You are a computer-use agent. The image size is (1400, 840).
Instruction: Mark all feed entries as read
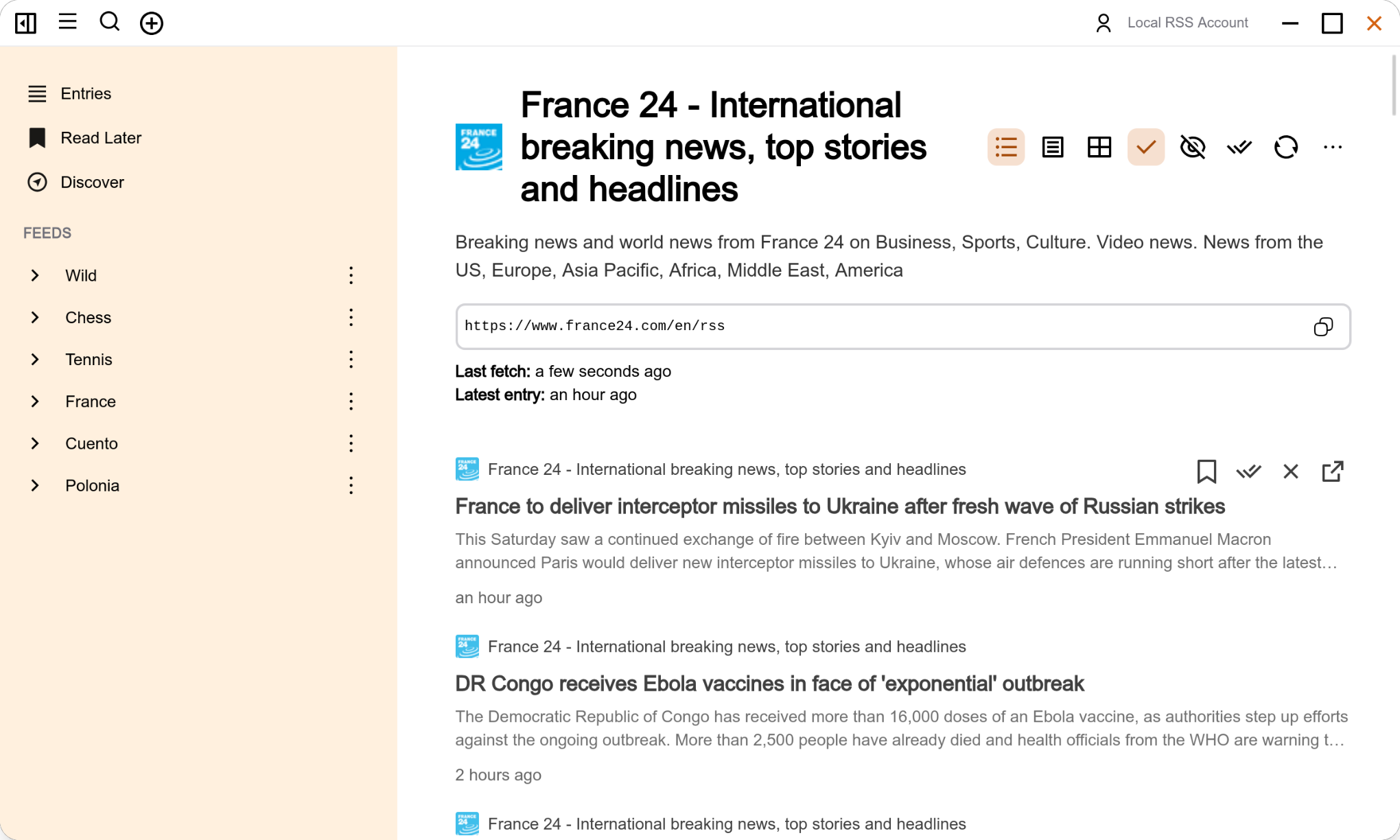tap(1239, 147)
